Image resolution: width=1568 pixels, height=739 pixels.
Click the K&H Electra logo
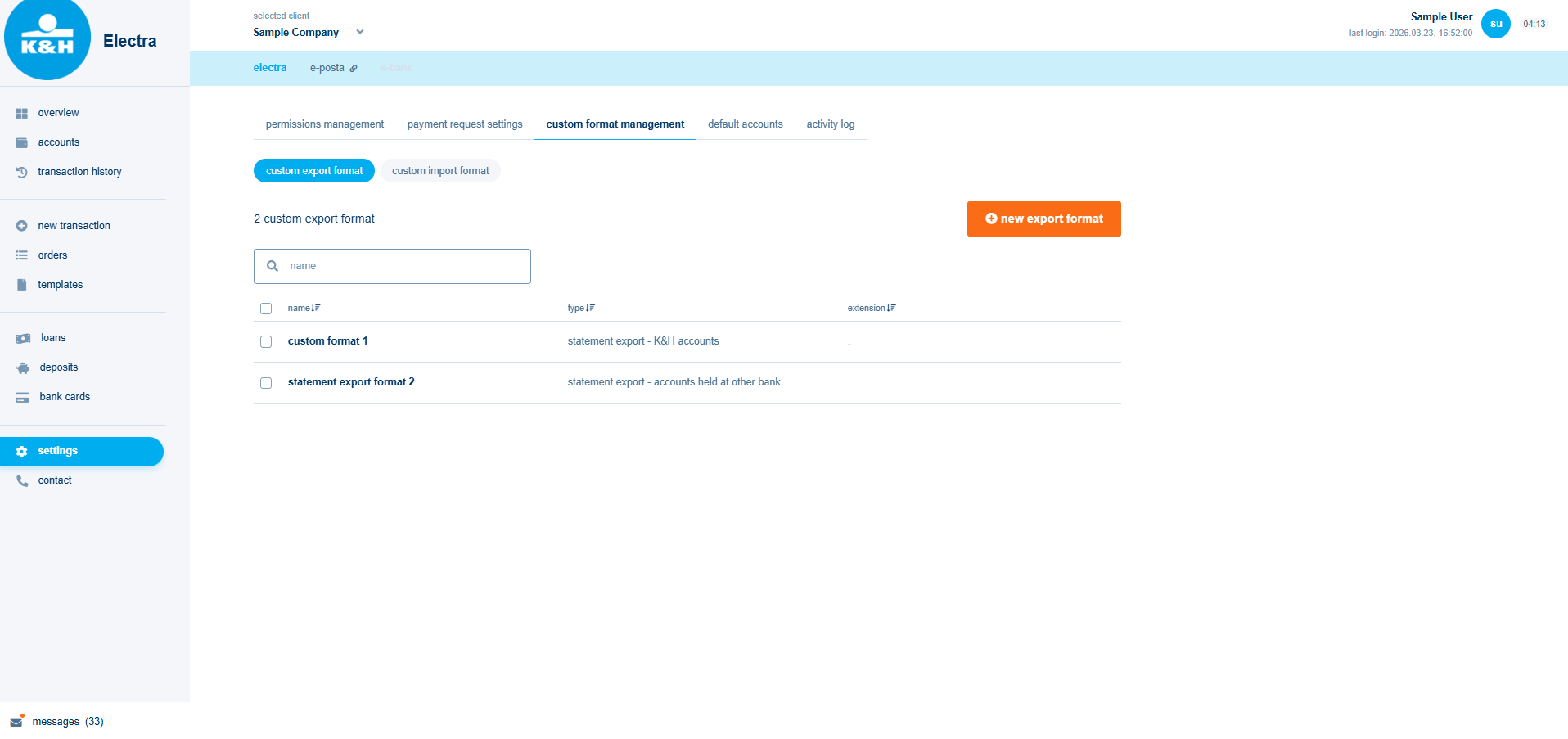point(47,39)
